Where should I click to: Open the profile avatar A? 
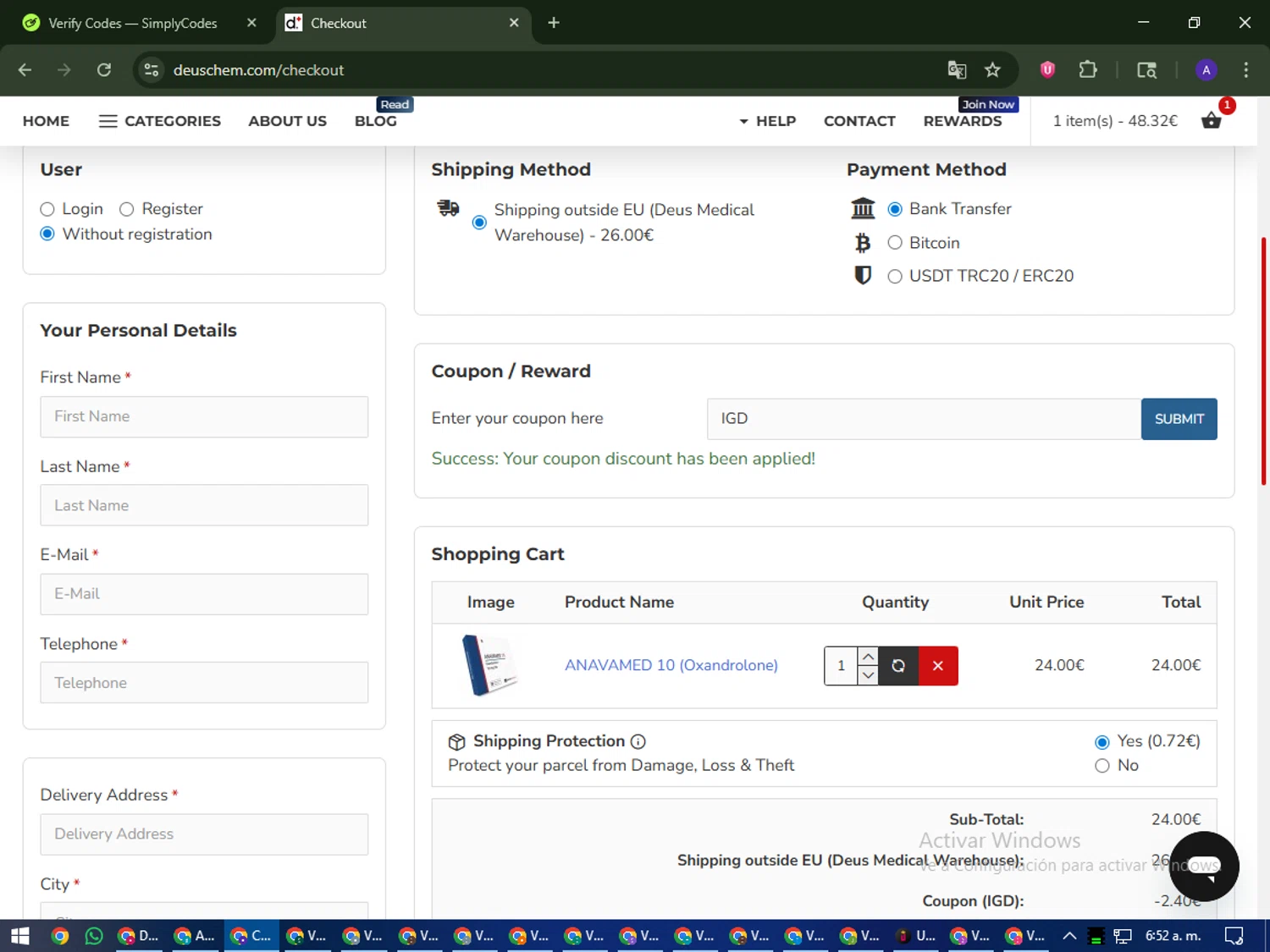click(1206, 70)
